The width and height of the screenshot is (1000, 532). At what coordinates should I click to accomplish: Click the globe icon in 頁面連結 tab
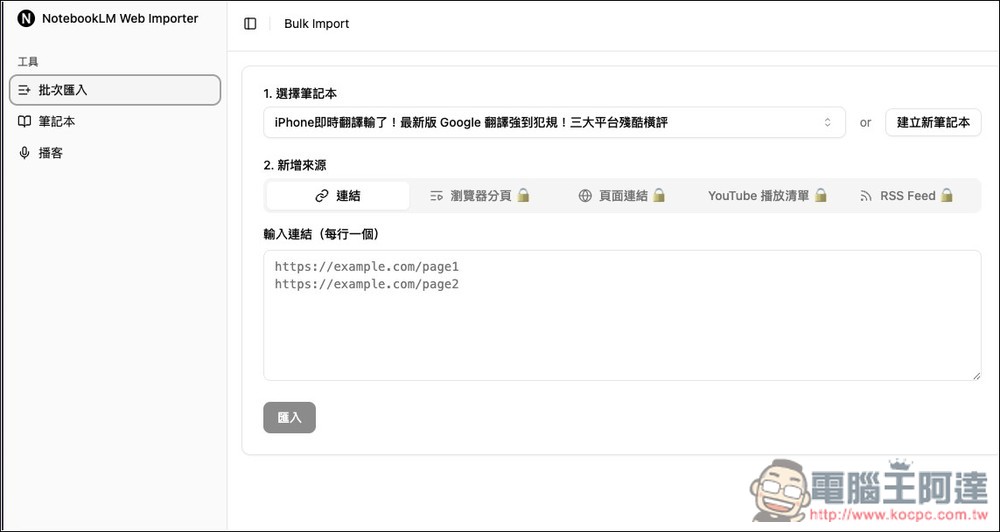pos(585,196)
